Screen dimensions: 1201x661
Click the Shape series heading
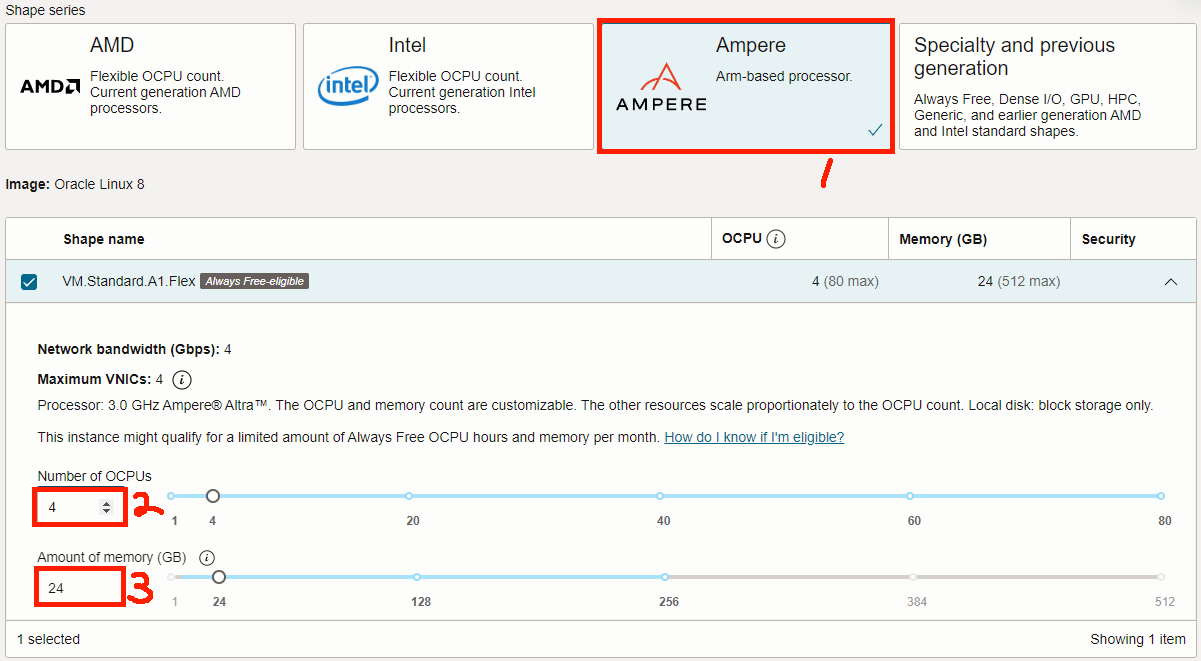click(46, 10)
